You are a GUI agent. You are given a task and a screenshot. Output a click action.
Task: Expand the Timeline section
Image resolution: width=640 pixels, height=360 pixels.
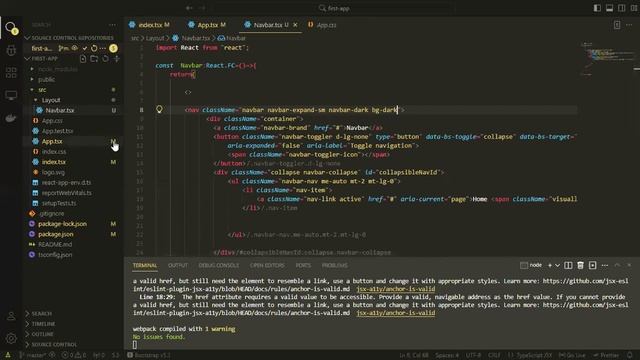click(40, 324)
